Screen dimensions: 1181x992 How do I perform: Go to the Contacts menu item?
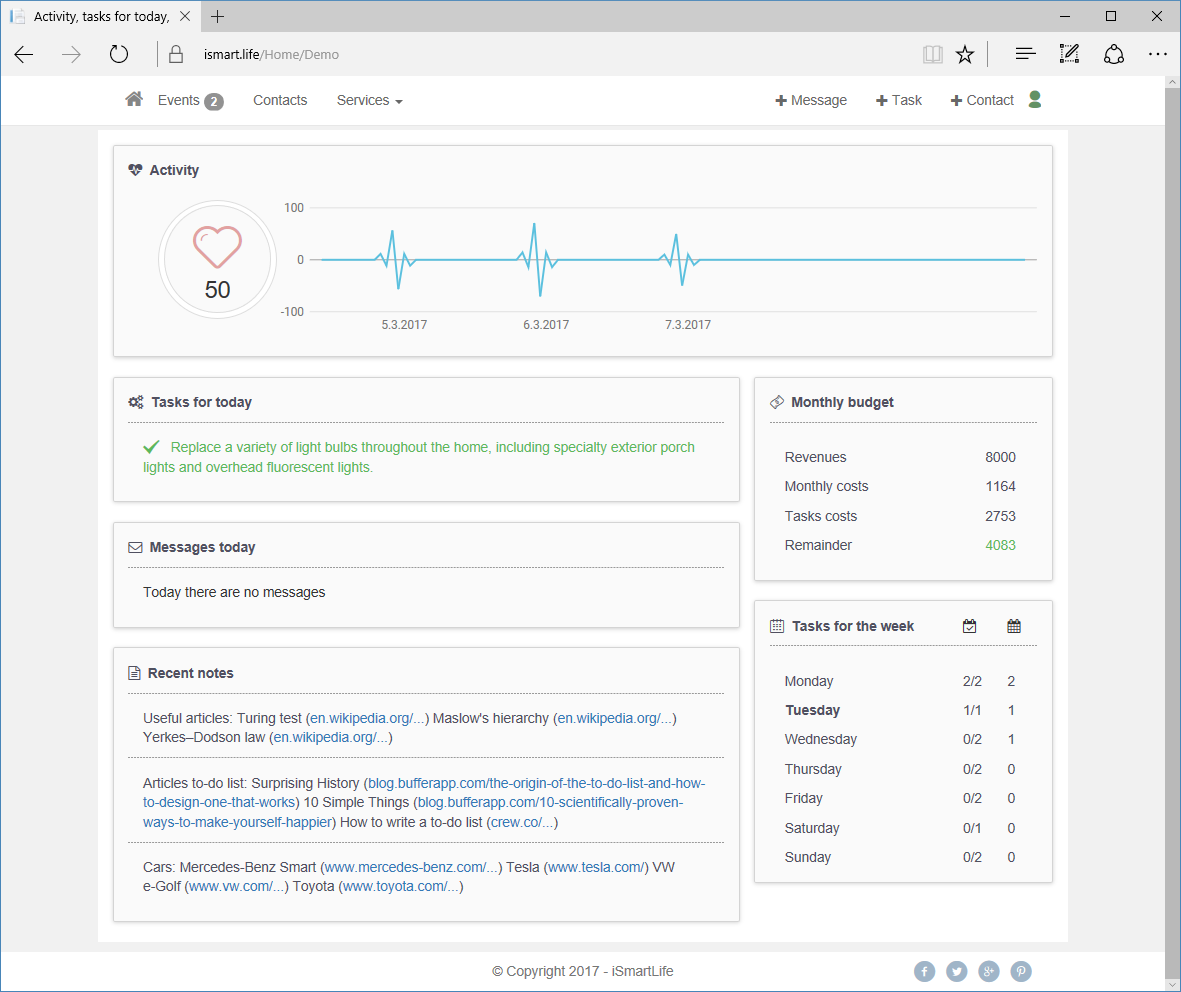[280, 100]
